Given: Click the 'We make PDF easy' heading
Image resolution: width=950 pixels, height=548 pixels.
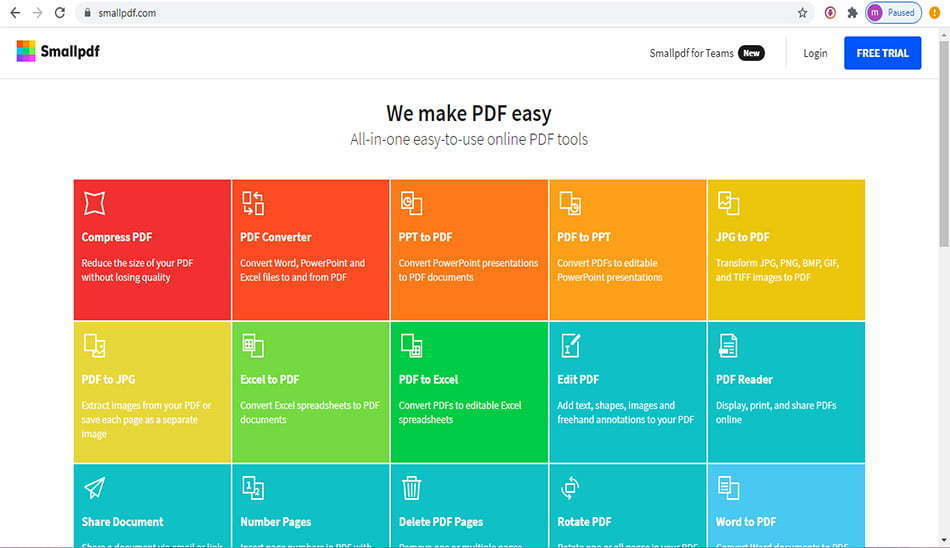Looking at the screenshot, I should (469, 113).
